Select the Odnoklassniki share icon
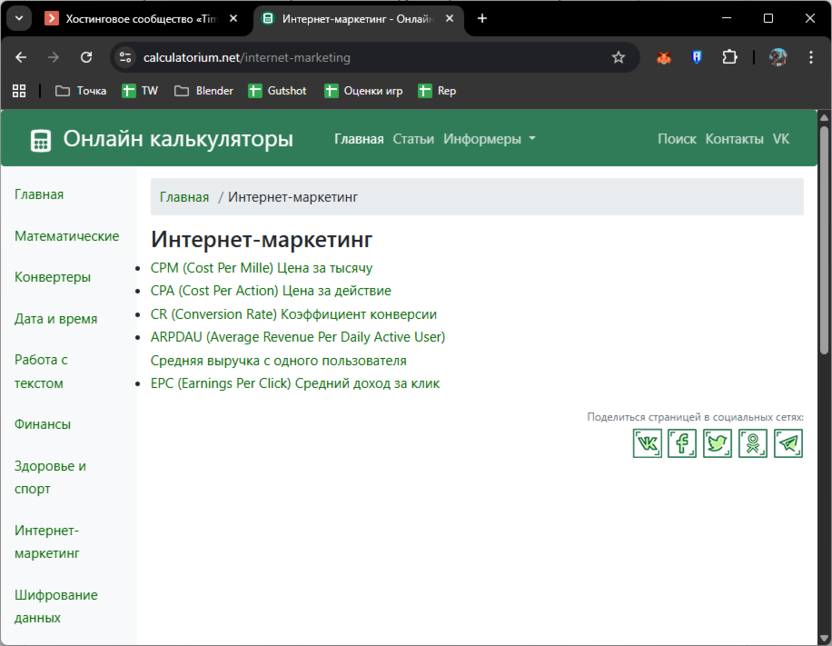Viewport: 832px width, 646px height. coord(752,443)
